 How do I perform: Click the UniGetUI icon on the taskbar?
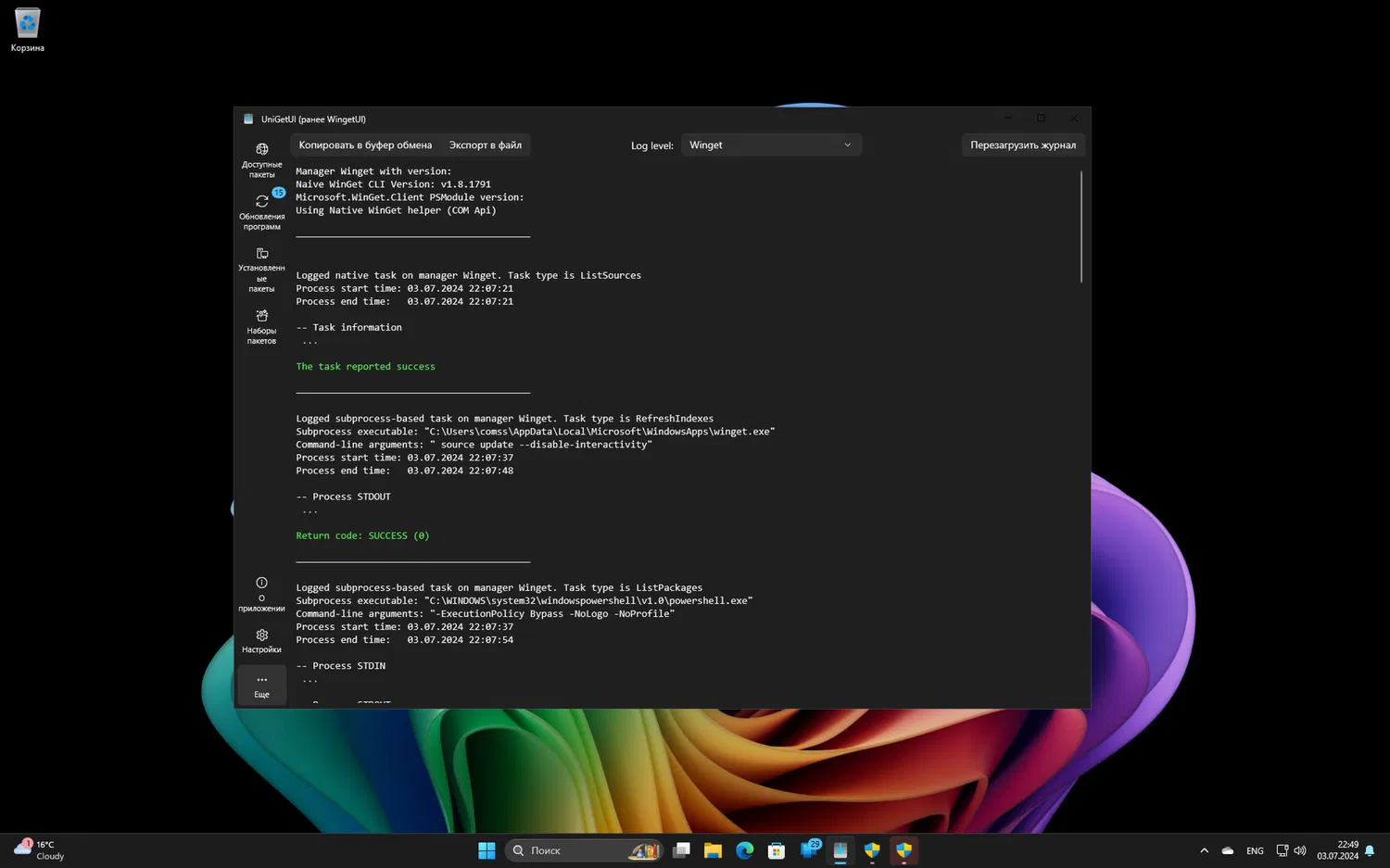[x=840, y=850]
